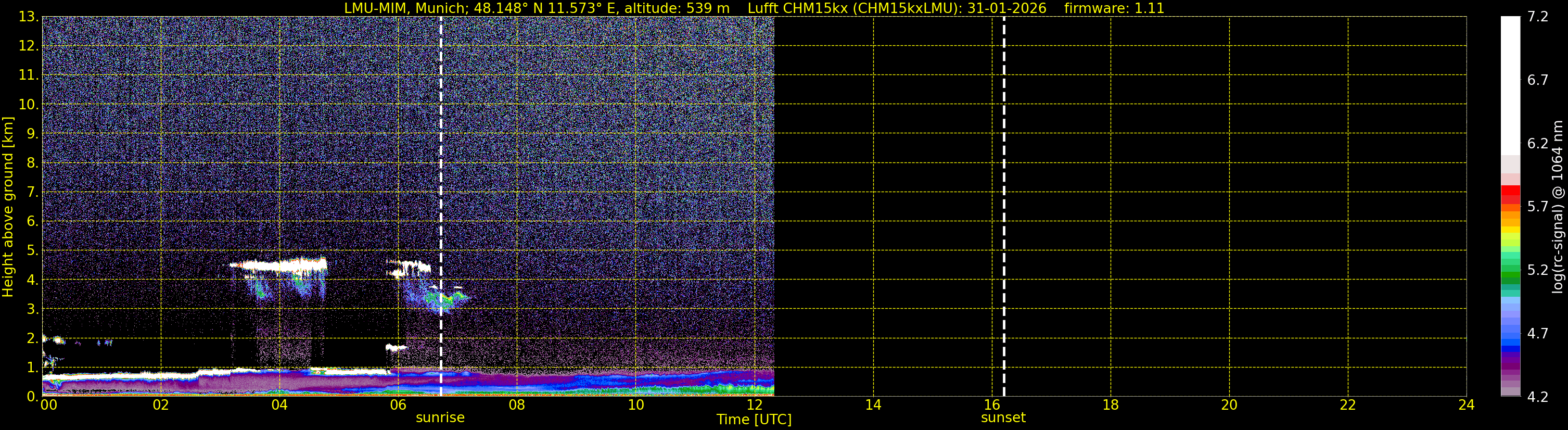Click the x-axis tick label '20'

(x=1229, y=405)
